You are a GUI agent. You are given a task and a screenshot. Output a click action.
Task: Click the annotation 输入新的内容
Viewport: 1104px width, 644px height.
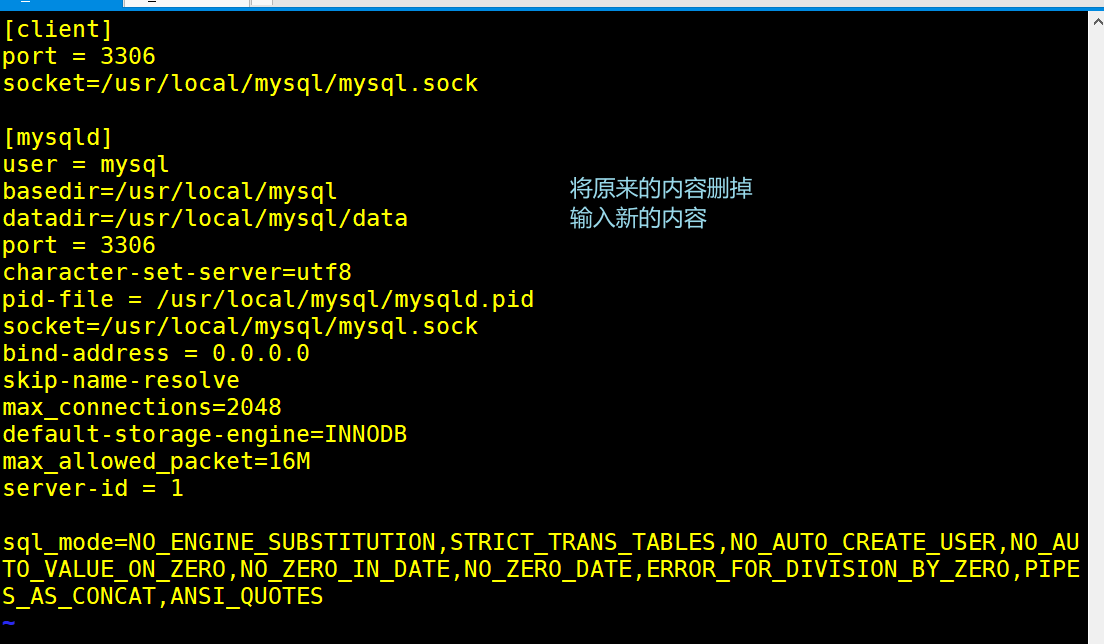click(x=638, y=218)
